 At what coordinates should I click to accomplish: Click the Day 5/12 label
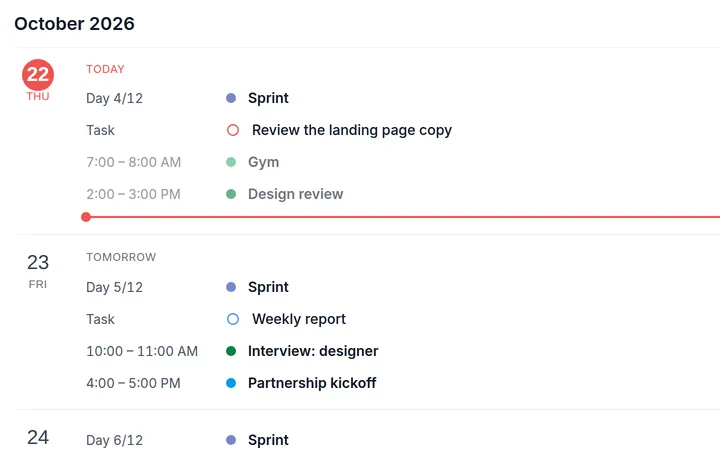point(114,287)
